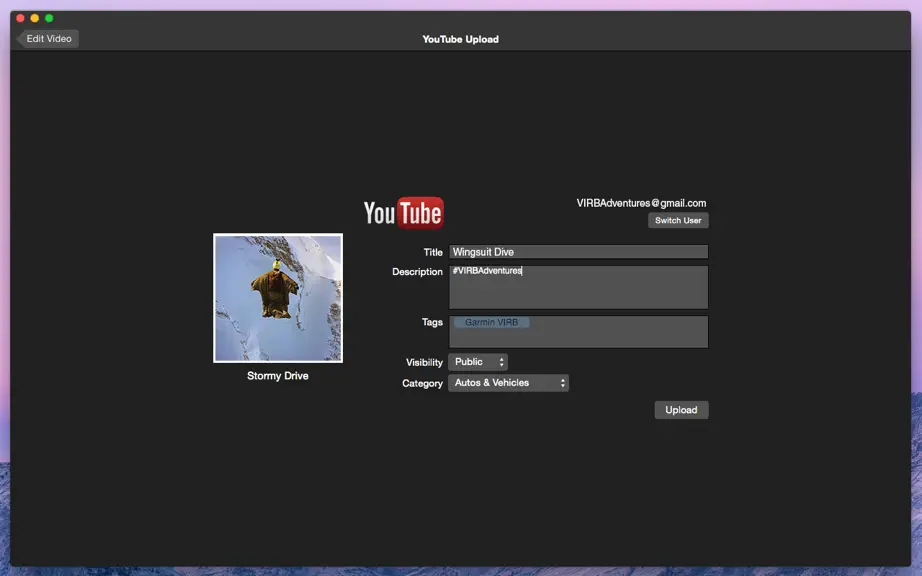Image resolution: width=922 pixels, height=576 pixels.
Task: Click the #VIRBAdventures text in description
Action: 487,270
